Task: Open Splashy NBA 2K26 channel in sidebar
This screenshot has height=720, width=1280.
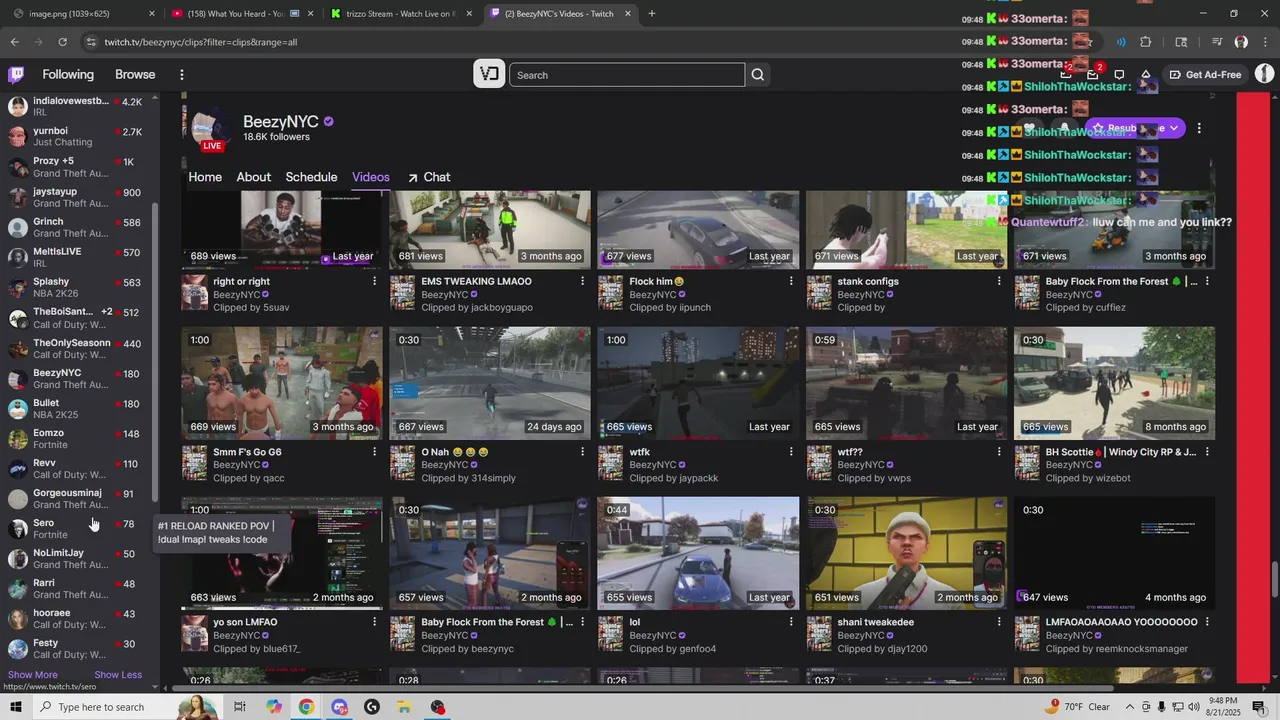Action: pos(78,288)
